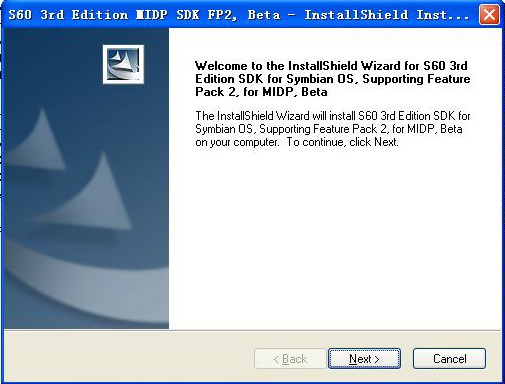Click the bold 'Welcome to the InstallShield Wizard' heading
The width and height of the screenshot is (505, 384).
pos(333,79)
